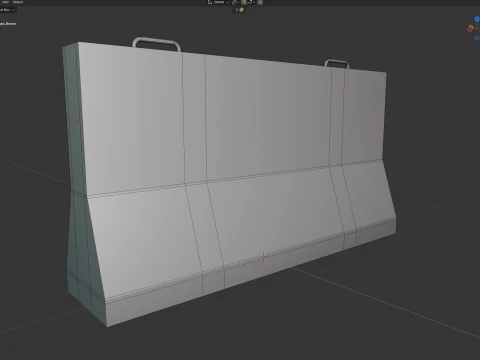
Task: Open the Select Box tool dropdown
Action: (x=7, y=10)
